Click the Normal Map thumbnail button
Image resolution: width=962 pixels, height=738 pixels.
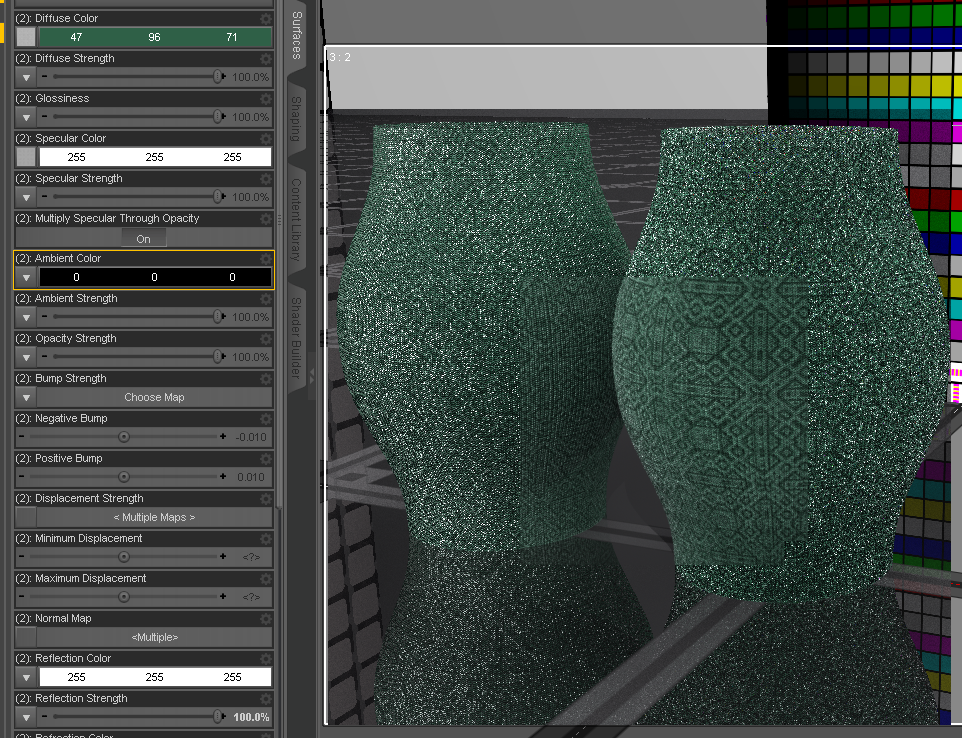pyautogui.click(x=26, y=637)
